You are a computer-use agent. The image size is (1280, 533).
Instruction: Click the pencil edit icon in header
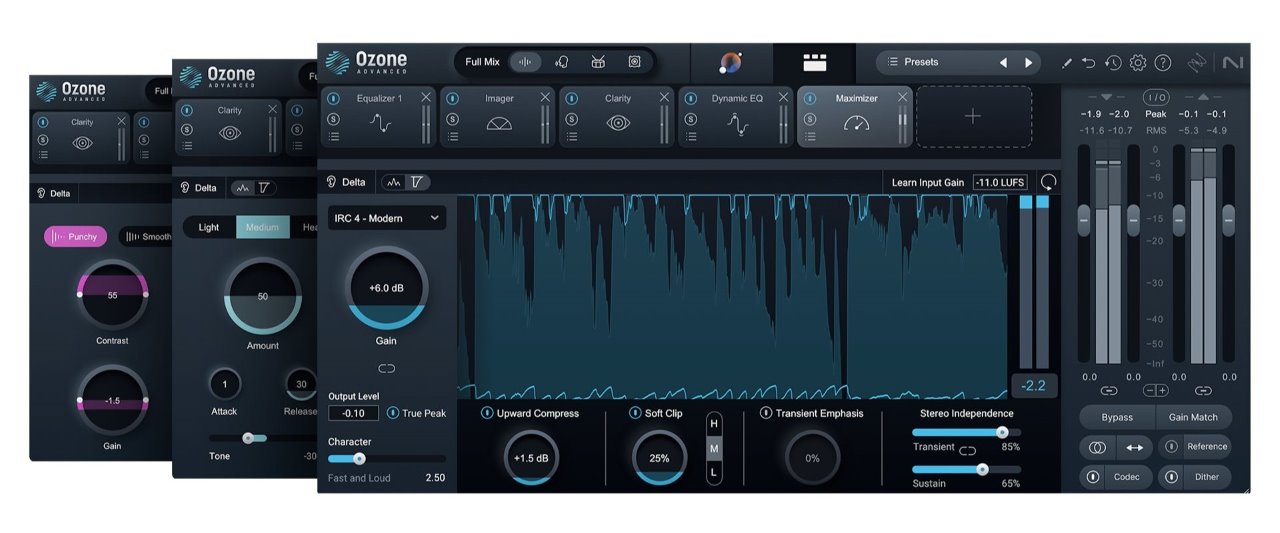[x=1066, y=63]
